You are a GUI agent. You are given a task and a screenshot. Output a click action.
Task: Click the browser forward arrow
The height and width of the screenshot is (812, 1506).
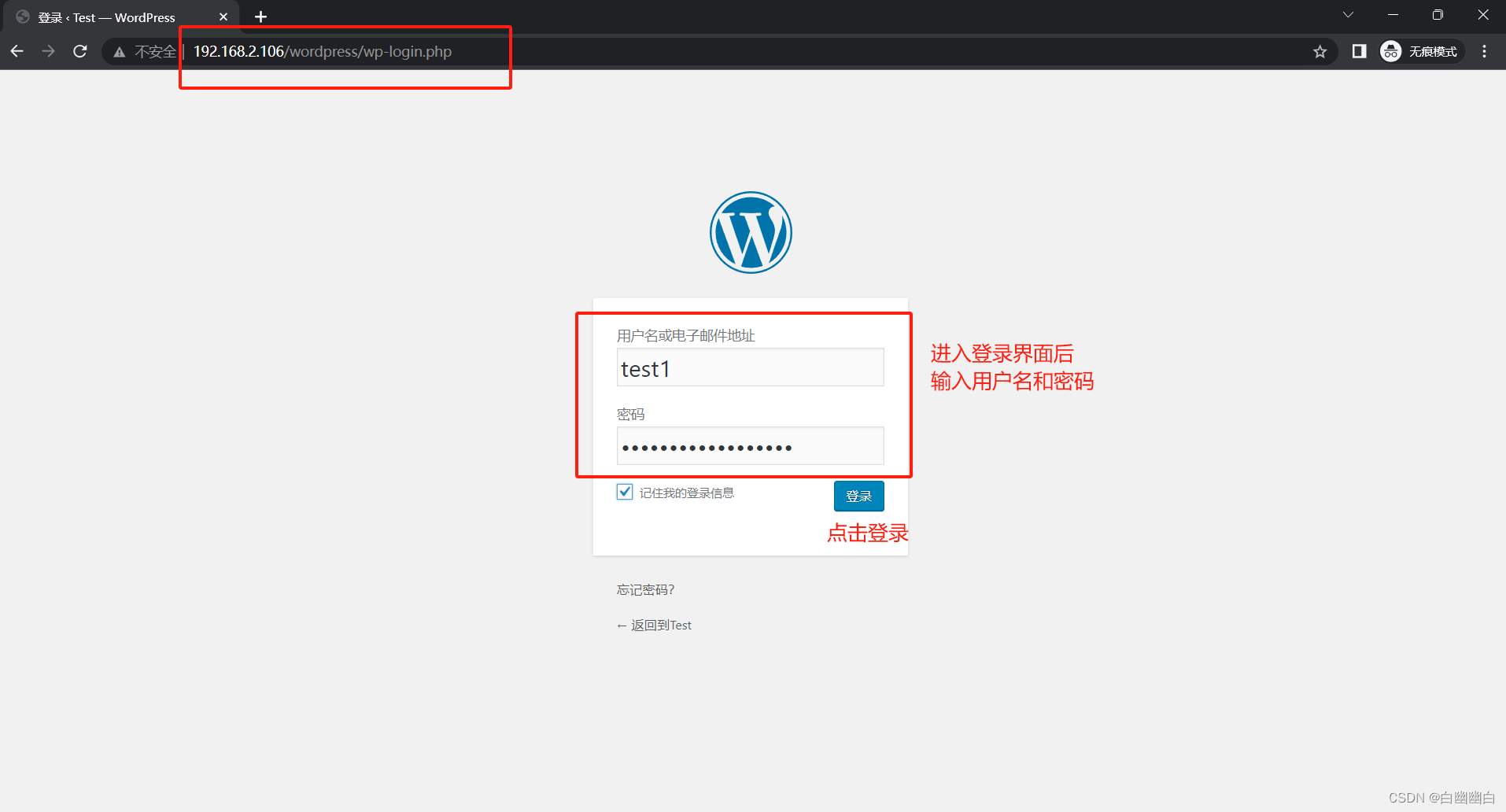pos(49,51)
